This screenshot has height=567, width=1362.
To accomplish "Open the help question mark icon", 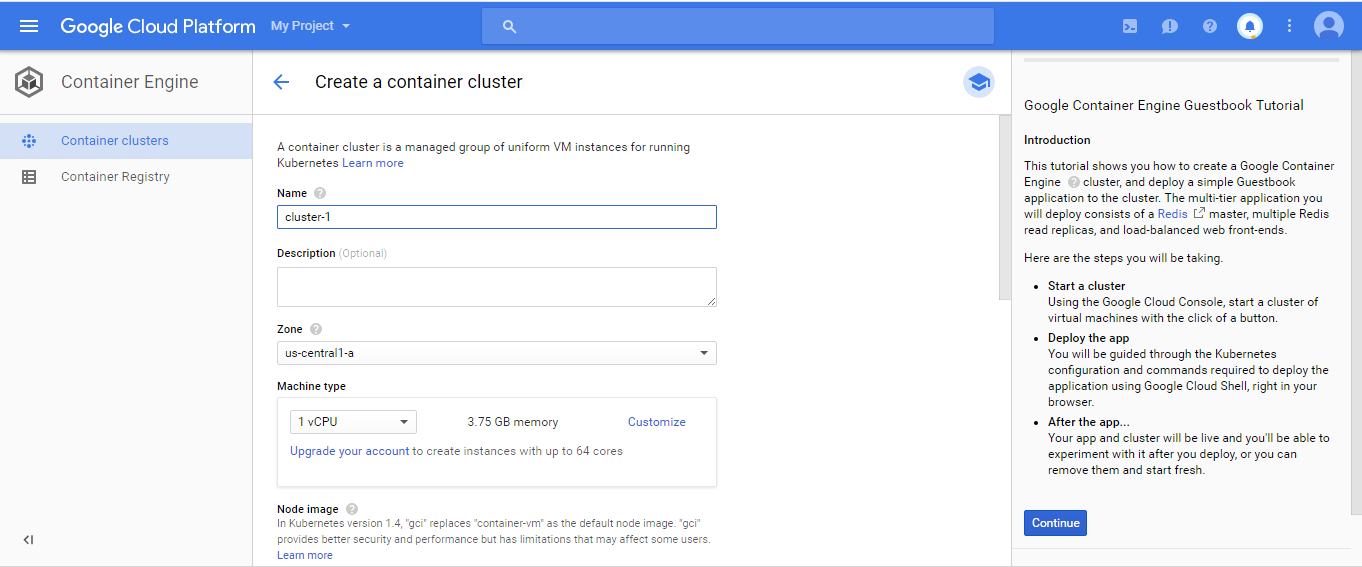I will (1210, 27).
